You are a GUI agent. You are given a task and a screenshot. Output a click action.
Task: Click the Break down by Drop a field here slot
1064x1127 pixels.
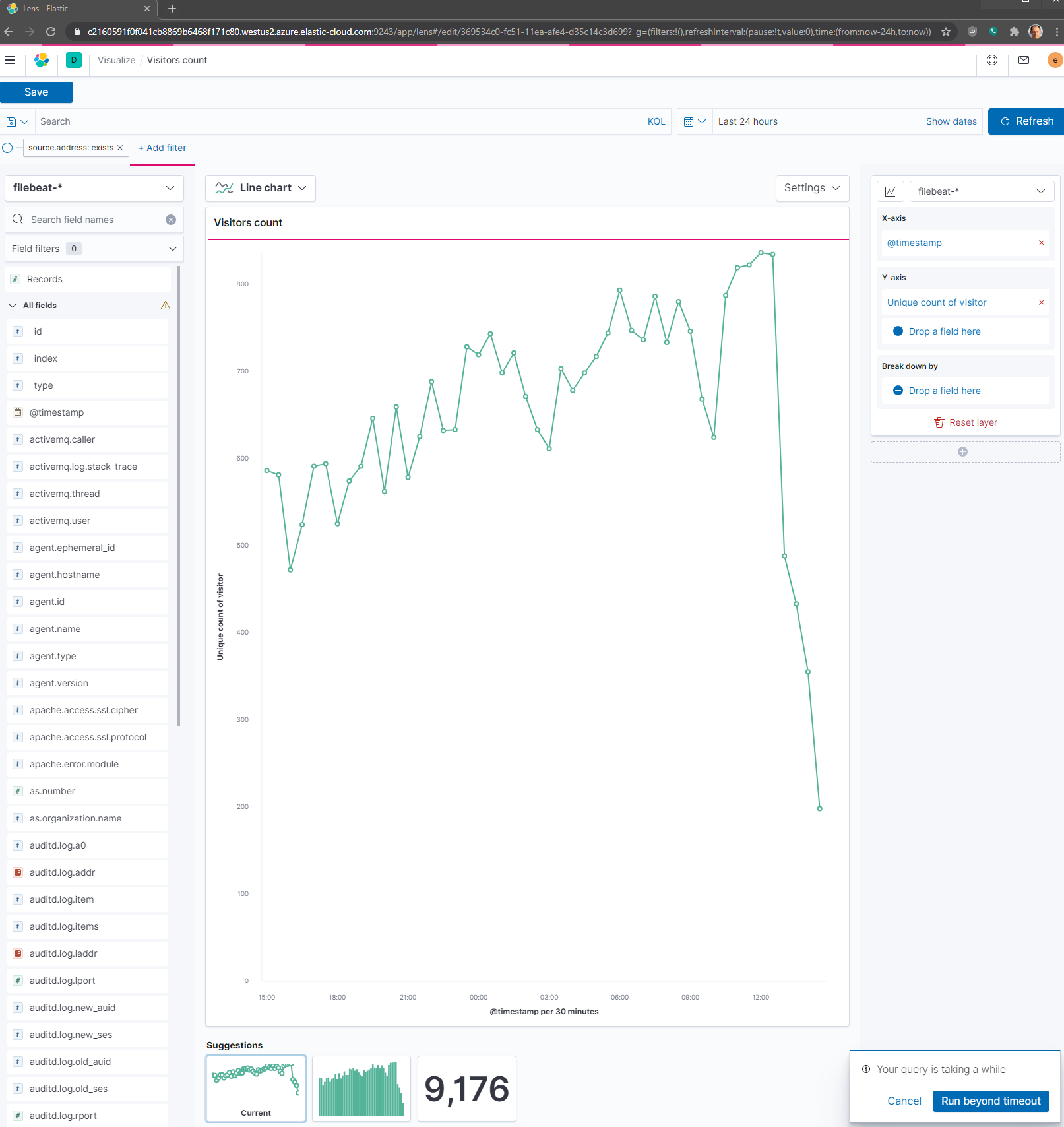pos(966,391)
